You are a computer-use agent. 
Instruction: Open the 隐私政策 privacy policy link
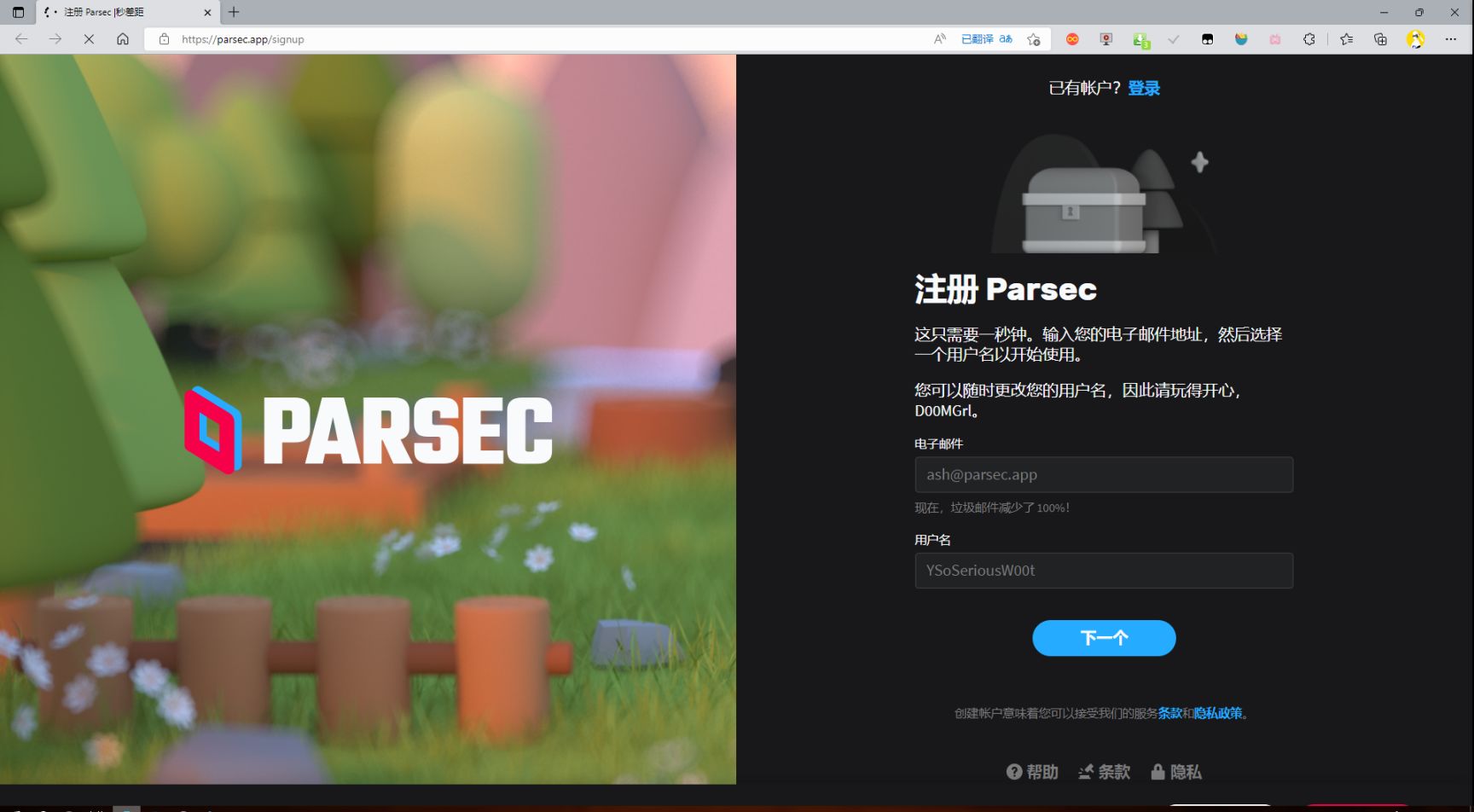point(1218,713)
